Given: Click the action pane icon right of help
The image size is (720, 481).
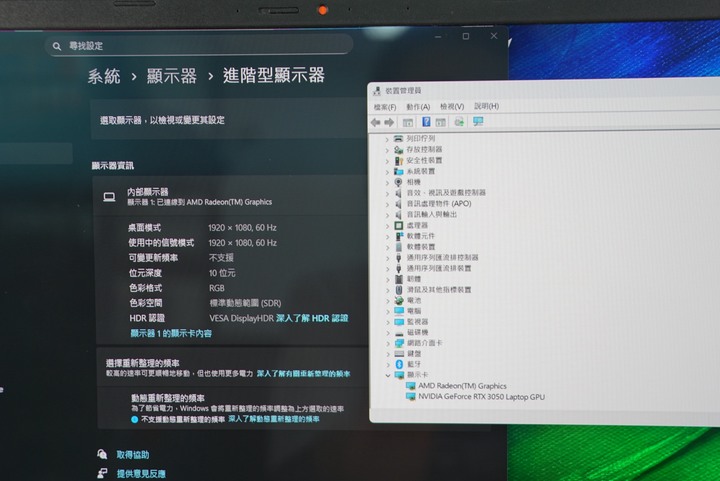Looking at the screenshot, I should click(x=440, y=122).
